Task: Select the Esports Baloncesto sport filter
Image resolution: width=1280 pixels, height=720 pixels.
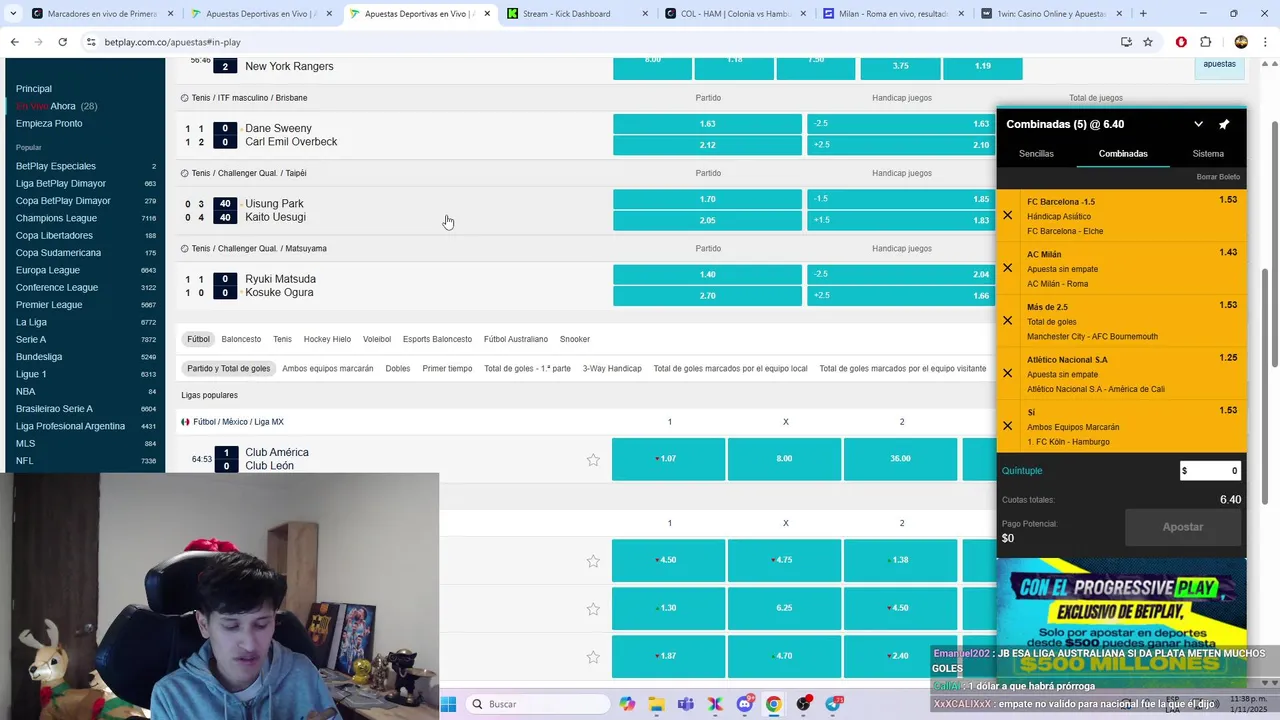Action: [x=437, y=339]
